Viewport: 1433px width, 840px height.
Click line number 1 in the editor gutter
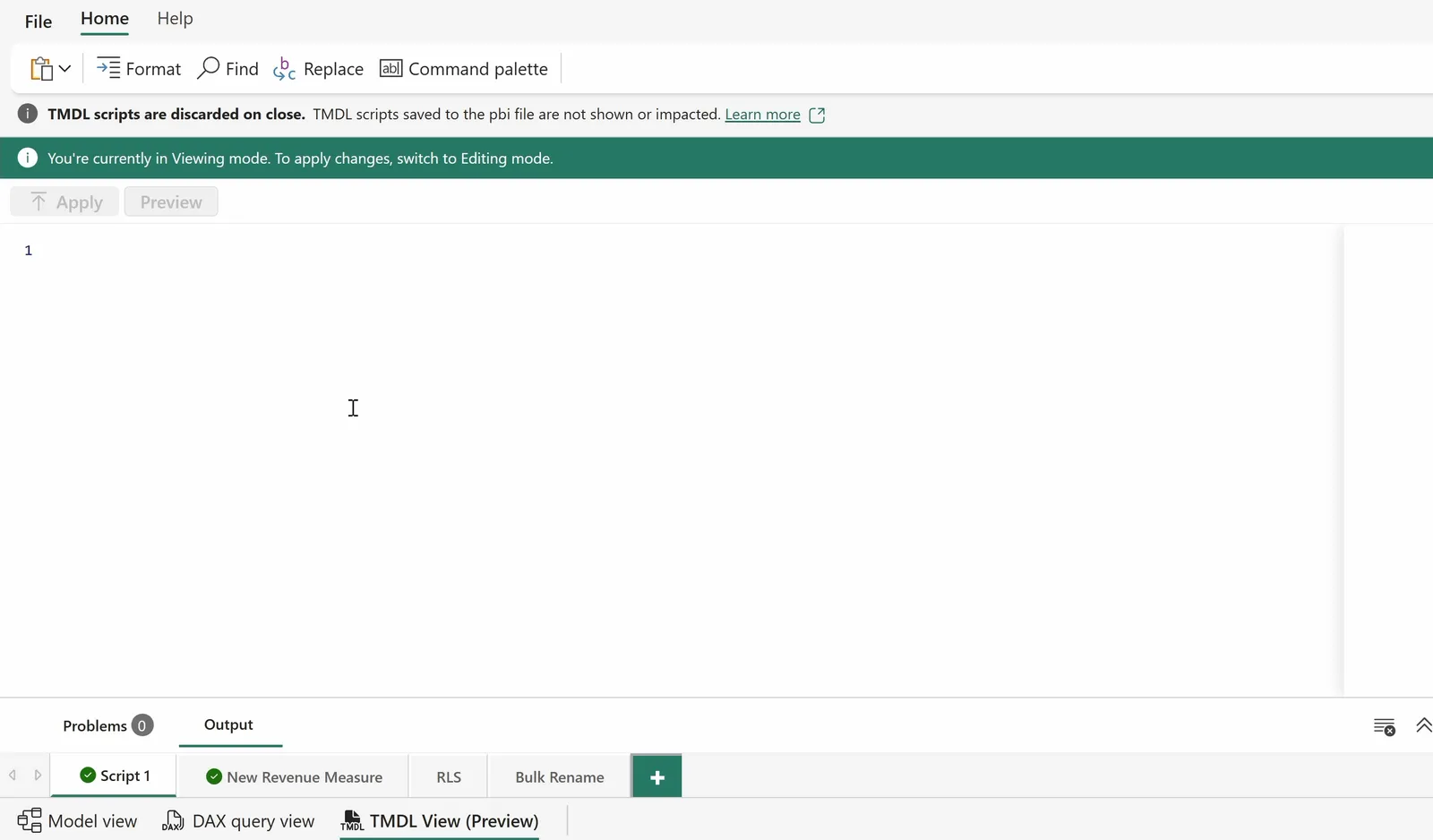(x=29, y=251)
